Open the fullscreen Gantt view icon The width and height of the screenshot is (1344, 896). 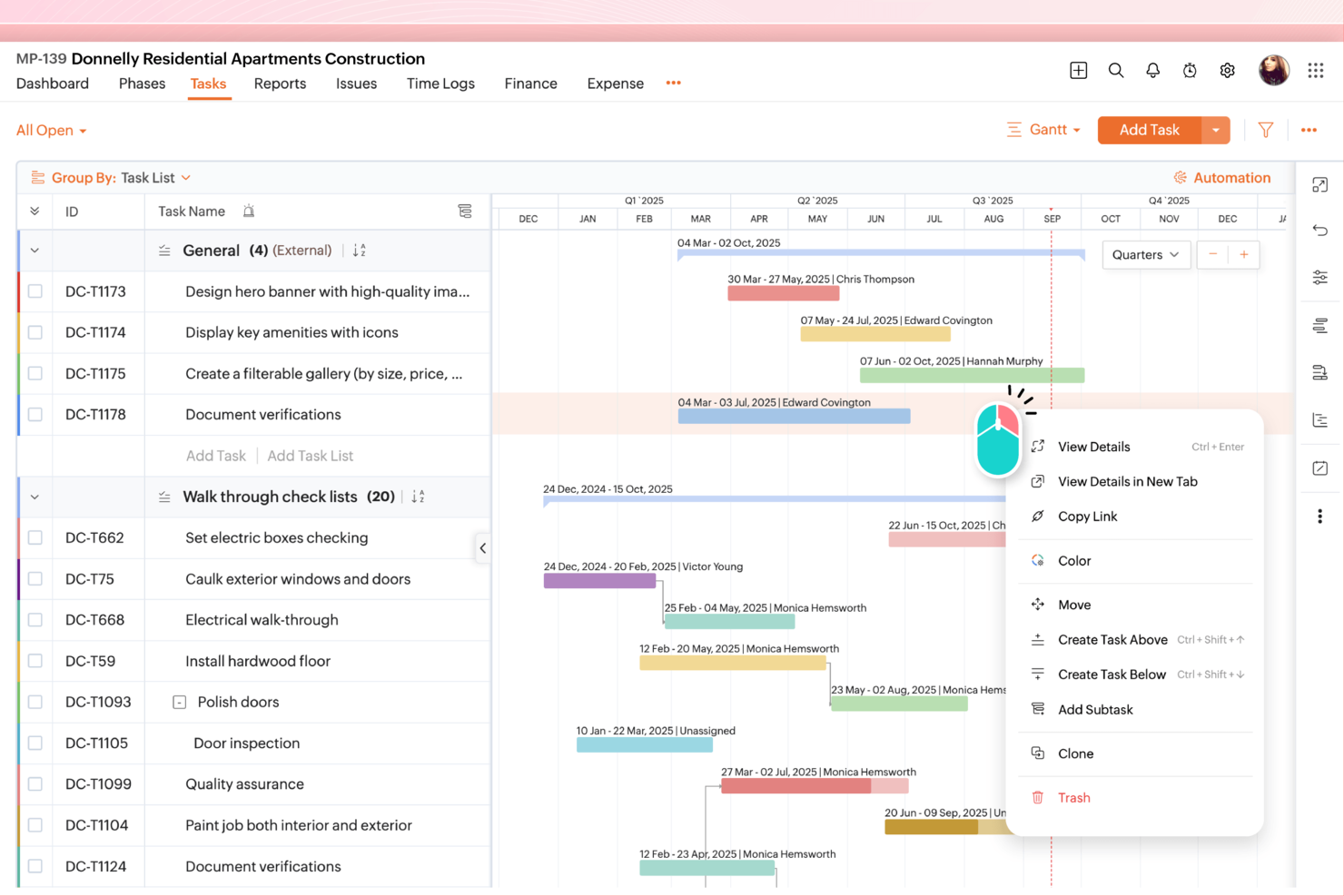(x=1320, y=184)
